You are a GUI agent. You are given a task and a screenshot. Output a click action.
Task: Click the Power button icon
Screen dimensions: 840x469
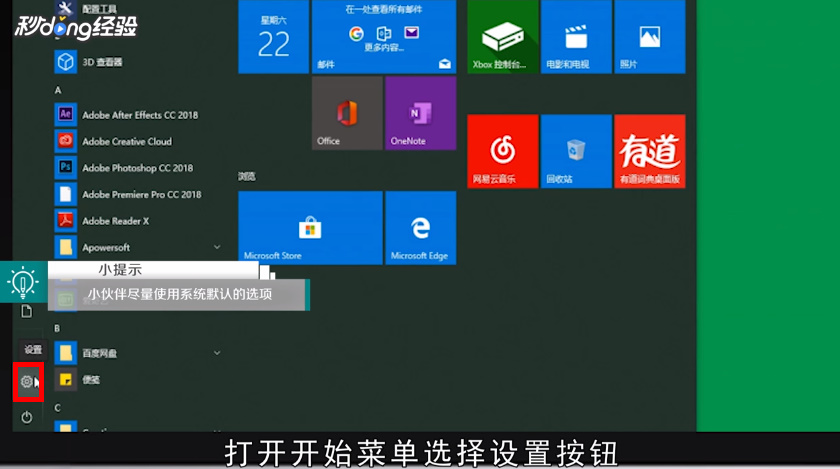pyautogui.click(x=27, y=417)
